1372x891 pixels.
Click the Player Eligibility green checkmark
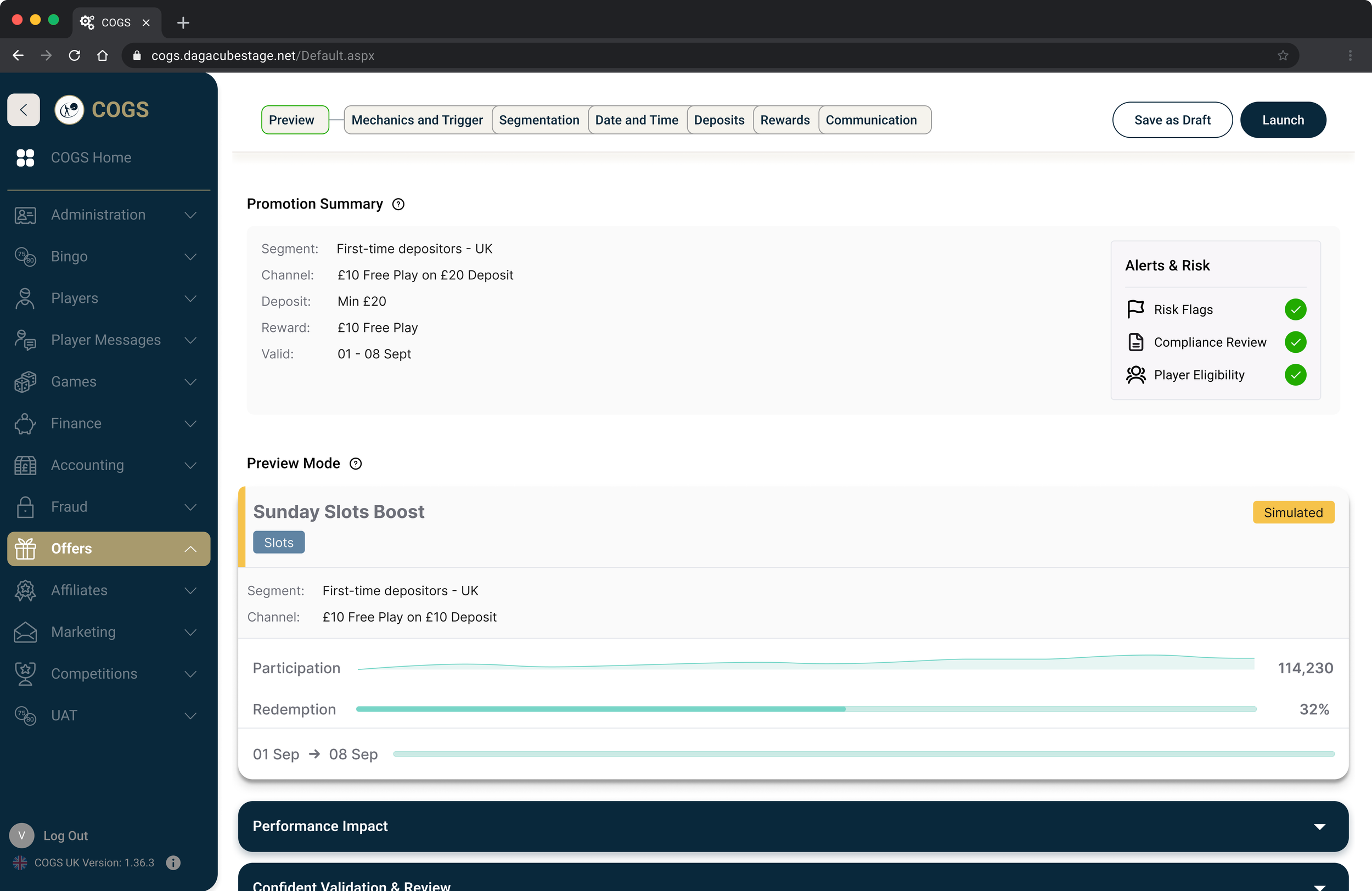(x=1295, y=375)
